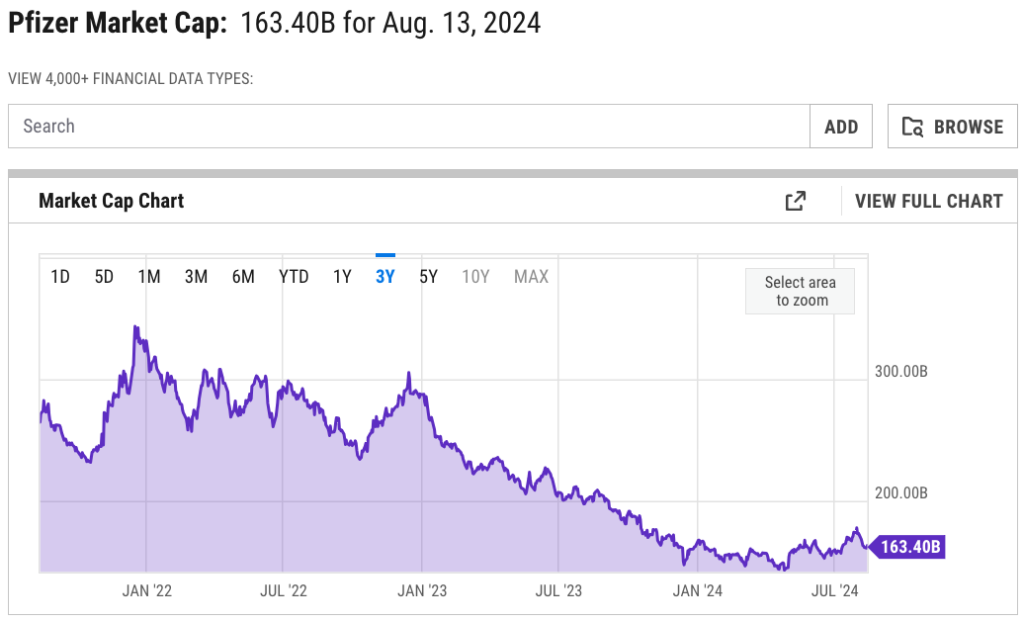Click the pop-out external chart icon
This screenshot has height=622, width=1024.
tap(795, 201)
